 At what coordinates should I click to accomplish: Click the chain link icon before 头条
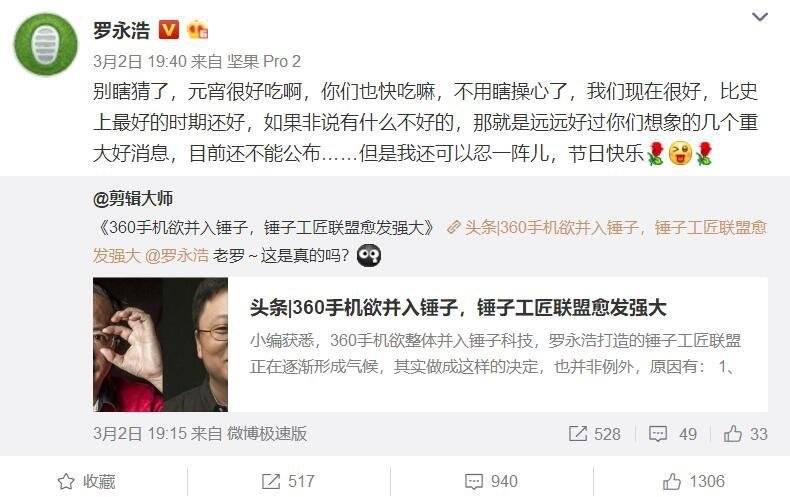[454, 228]
